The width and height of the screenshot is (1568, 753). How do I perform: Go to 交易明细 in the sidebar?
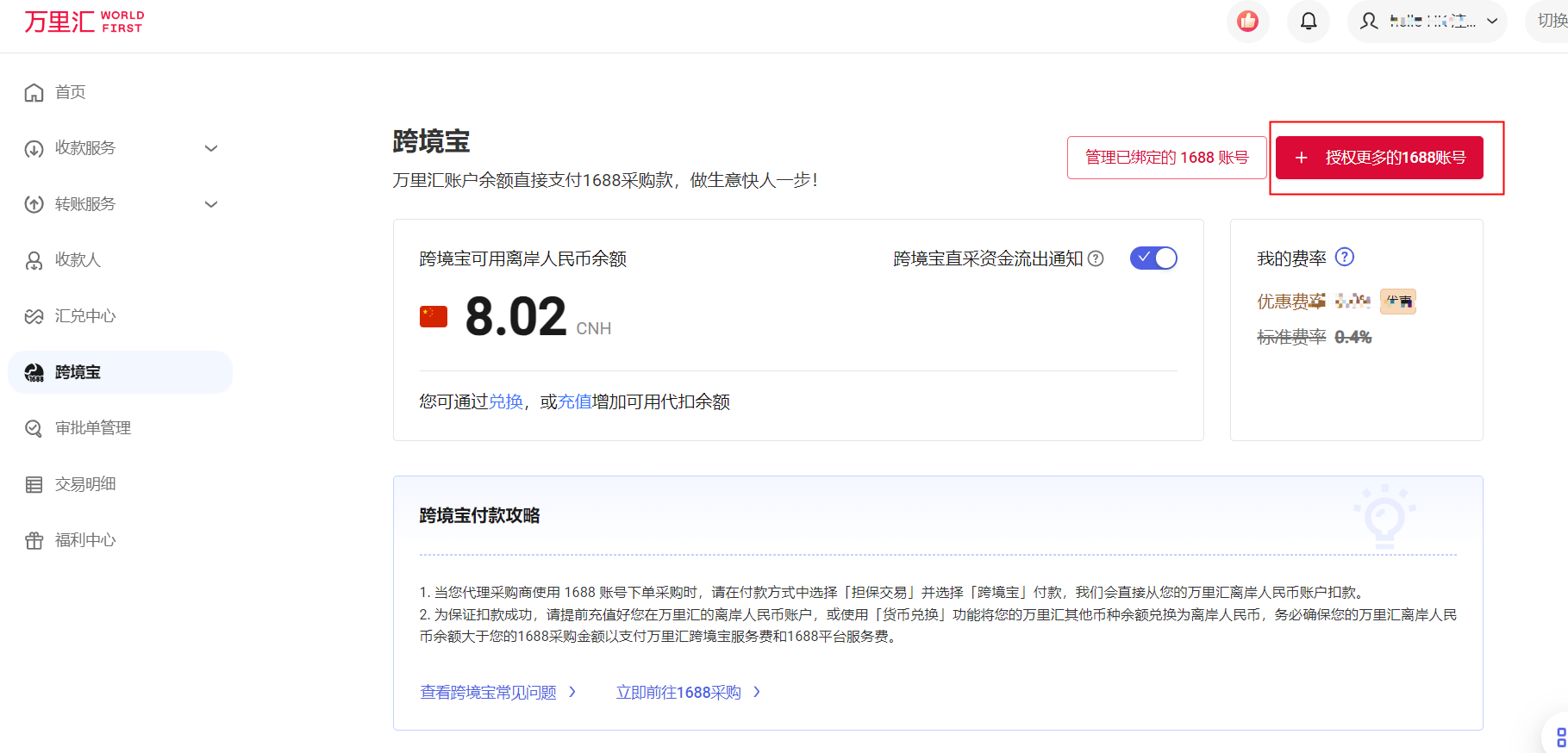point(85,484)
